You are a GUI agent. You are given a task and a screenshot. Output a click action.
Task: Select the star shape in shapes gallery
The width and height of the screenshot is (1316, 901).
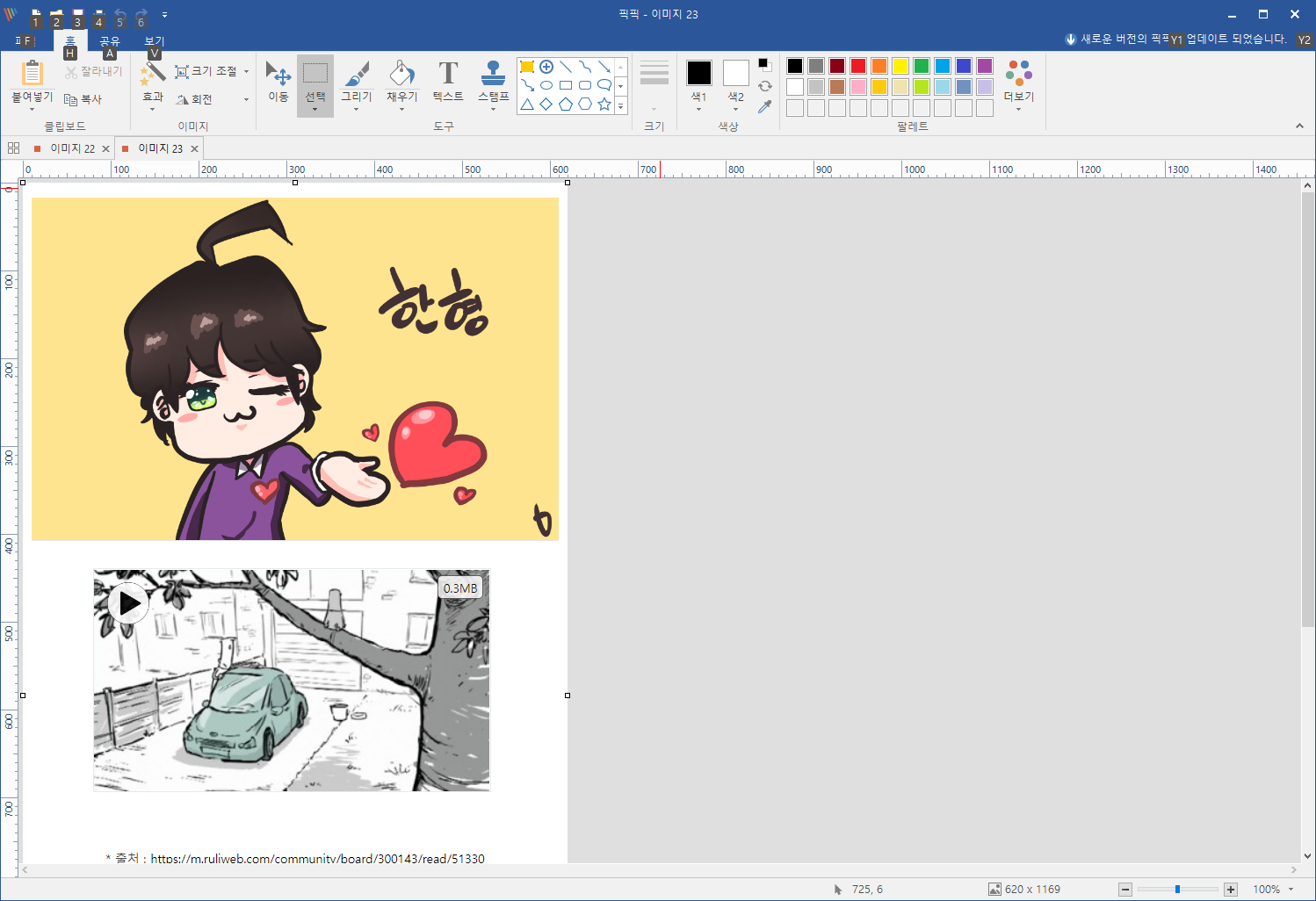click(604, 105)
